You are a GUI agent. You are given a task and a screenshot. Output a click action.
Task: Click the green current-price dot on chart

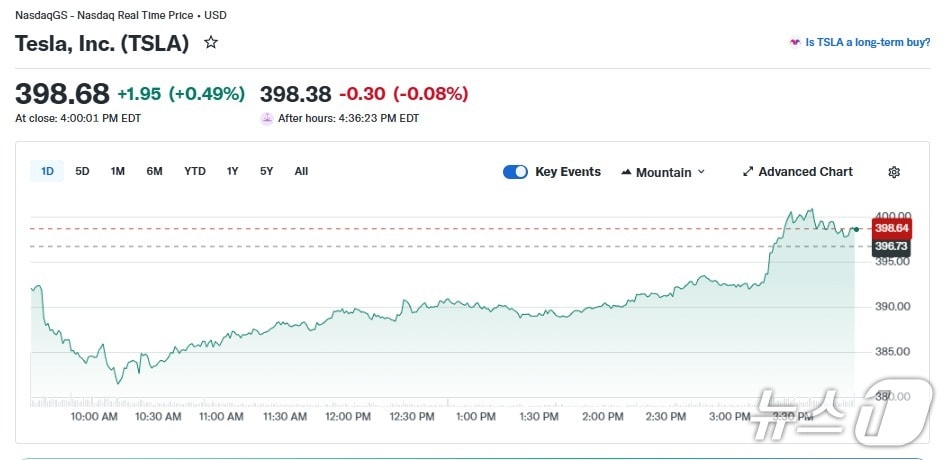856,229
